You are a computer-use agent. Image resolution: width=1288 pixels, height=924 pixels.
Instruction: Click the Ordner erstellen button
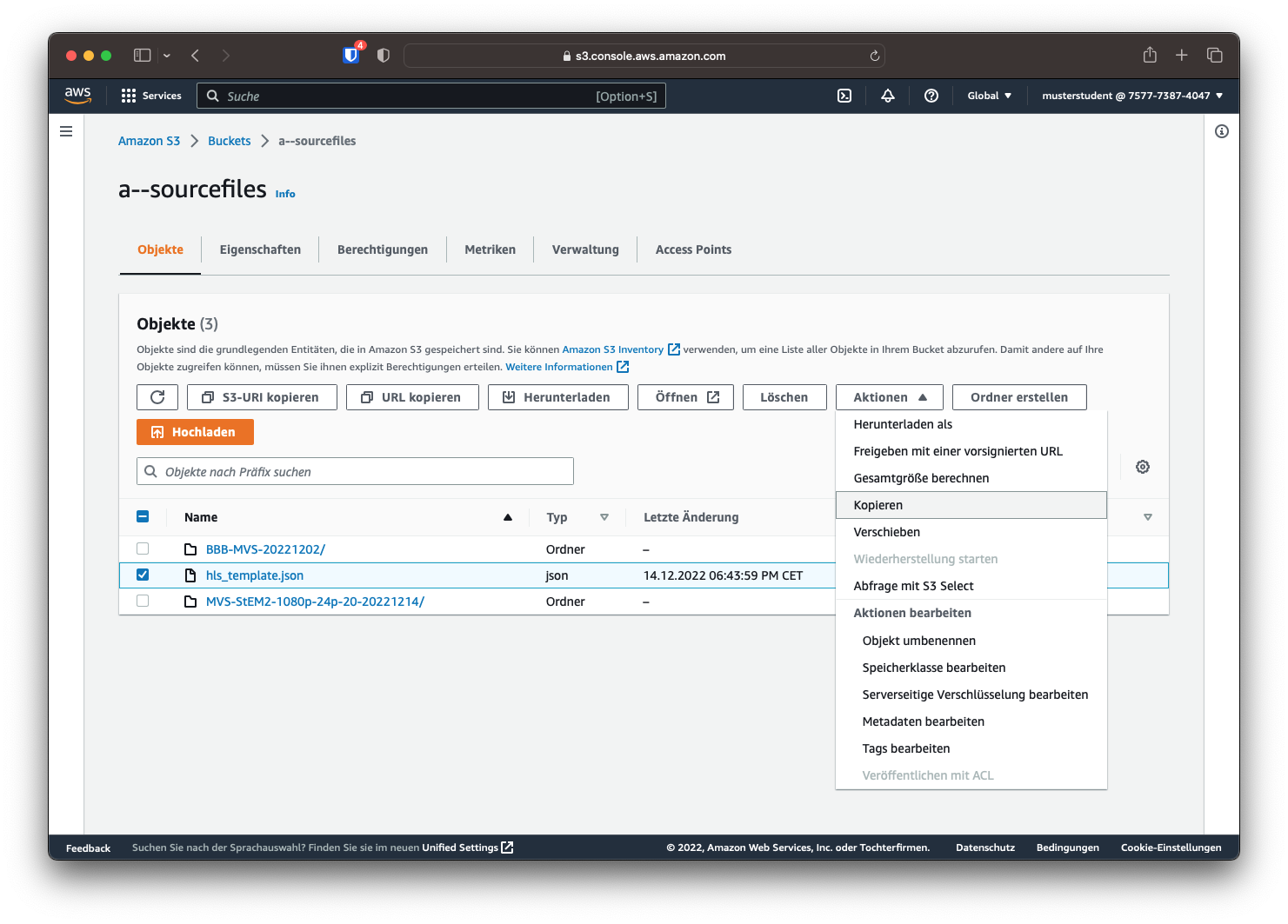click(x=1019, y=397)
